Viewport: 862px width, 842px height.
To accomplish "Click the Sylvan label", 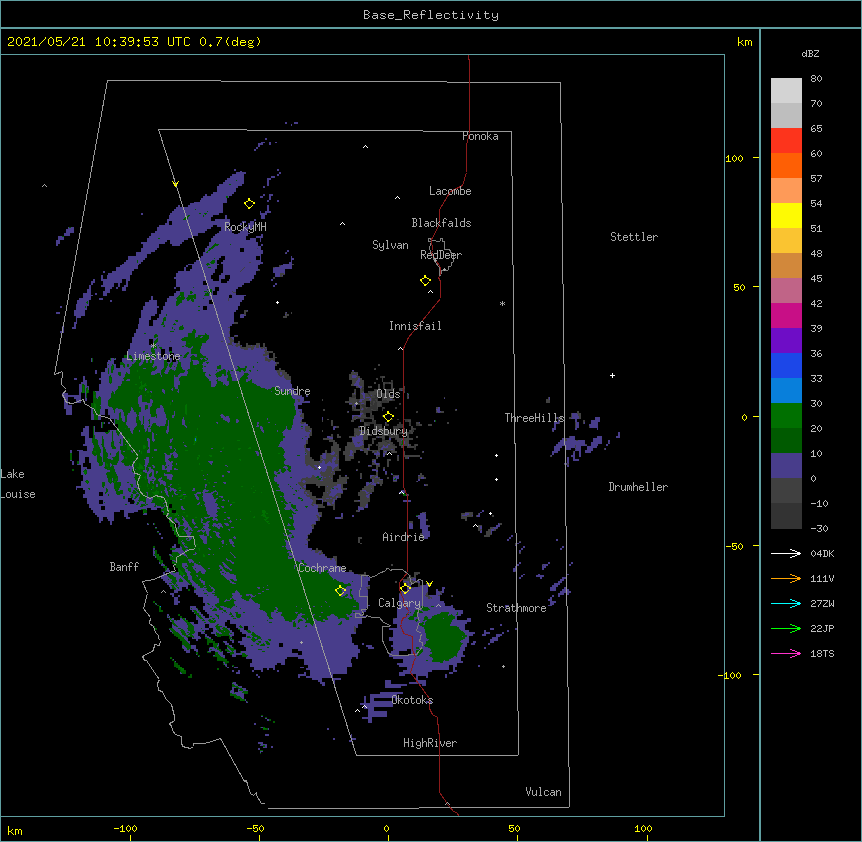I will point(390,245).
